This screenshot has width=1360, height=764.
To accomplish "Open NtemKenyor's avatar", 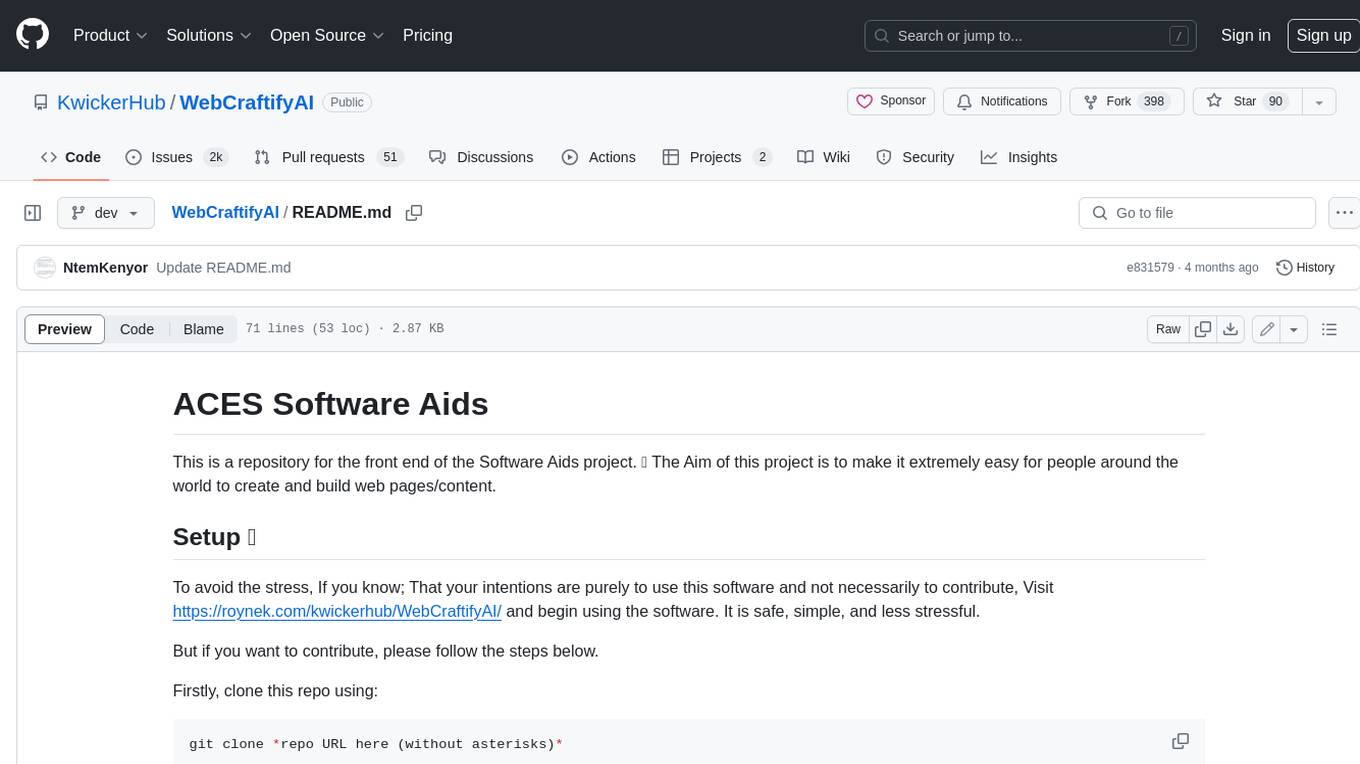I will tap(45, 268).
